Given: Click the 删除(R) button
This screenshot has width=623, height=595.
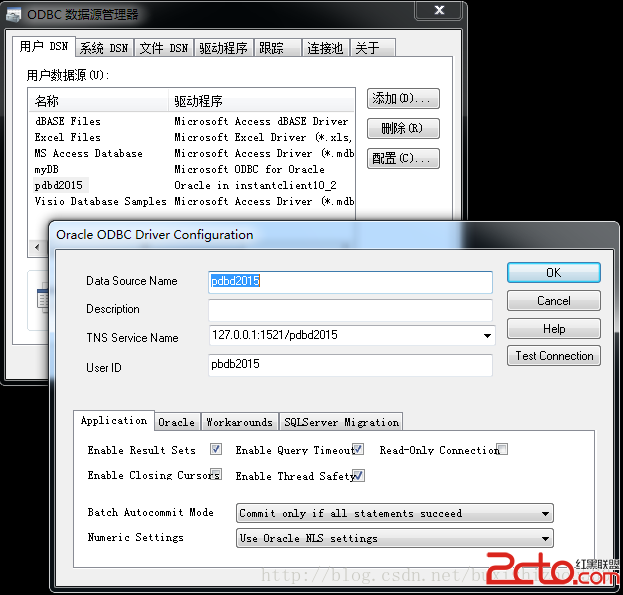Looking at the screenshot, I should (x=403, y=129).
